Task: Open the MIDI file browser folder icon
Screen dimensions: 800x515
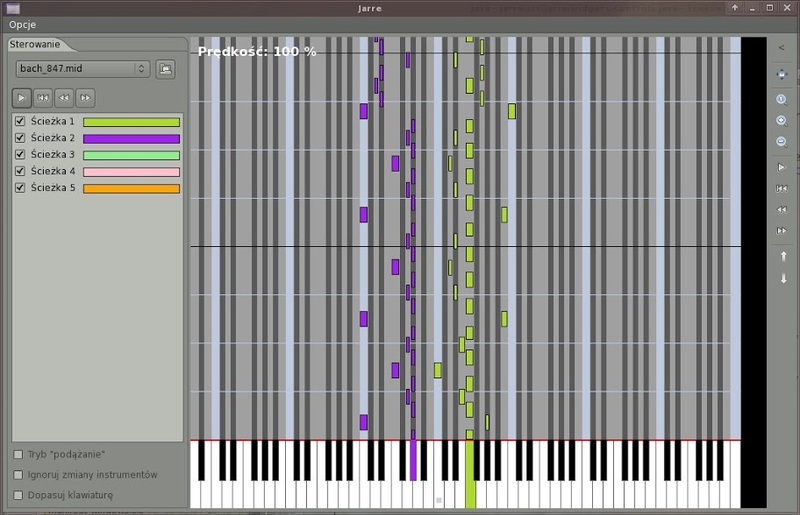Action: coord(166,69)
